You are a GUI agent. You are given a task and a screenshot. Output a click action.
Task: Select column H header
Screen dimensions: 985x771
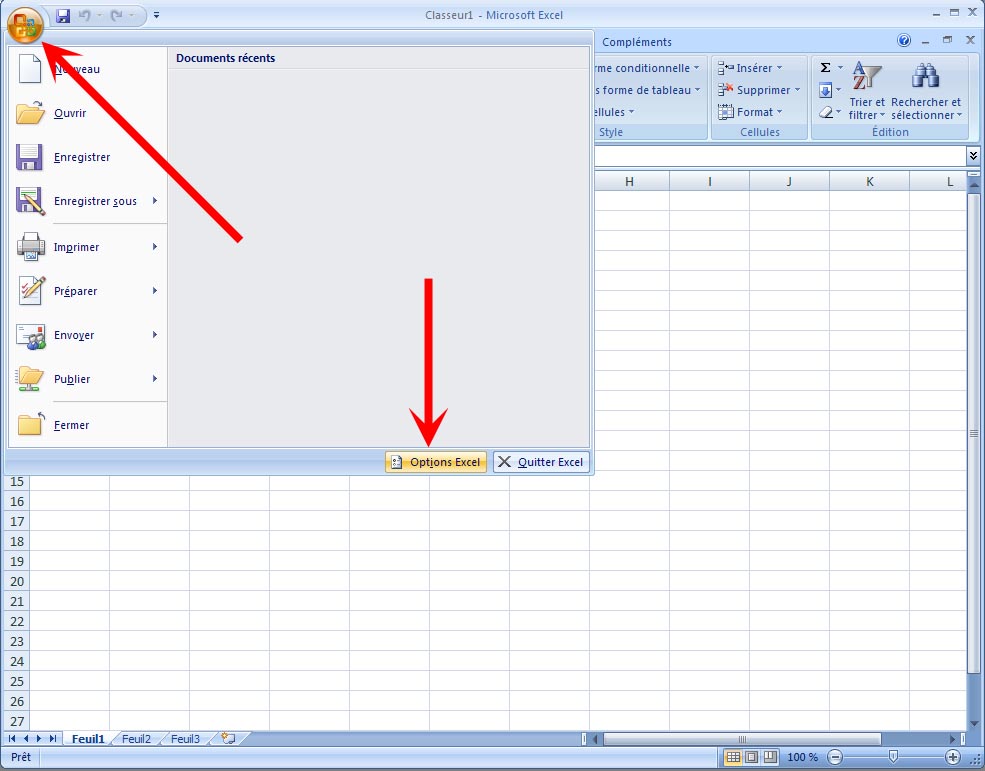pos(629,182)
